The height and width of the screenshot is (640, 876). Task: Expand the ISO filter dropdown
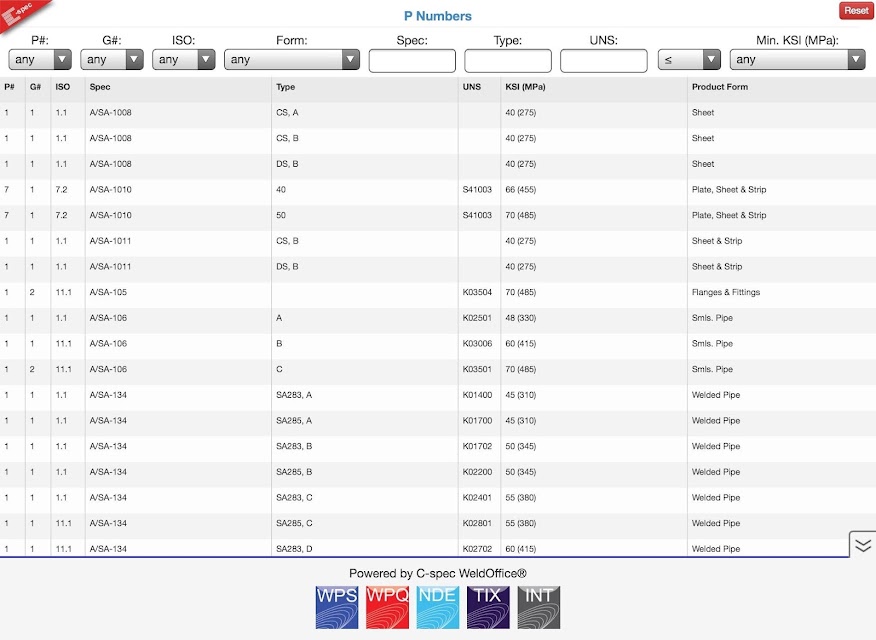point(184,60)
